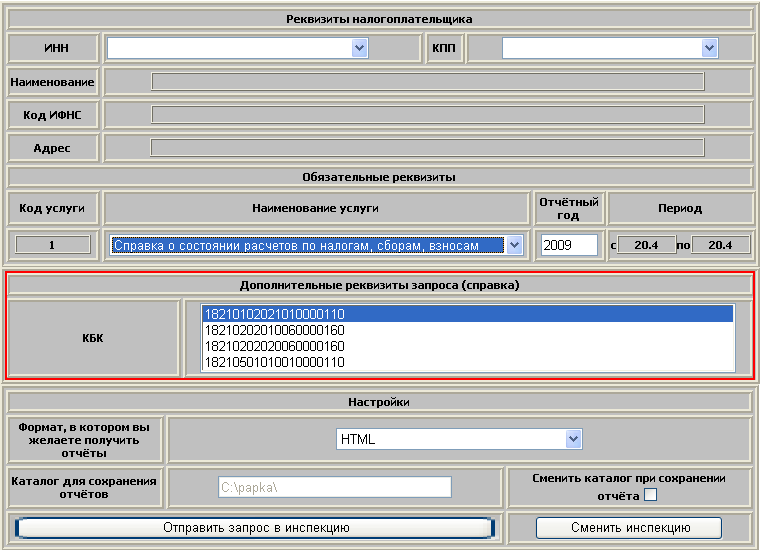Click the Код ИФНС text field
761x550 pixels.
point(428,115)
